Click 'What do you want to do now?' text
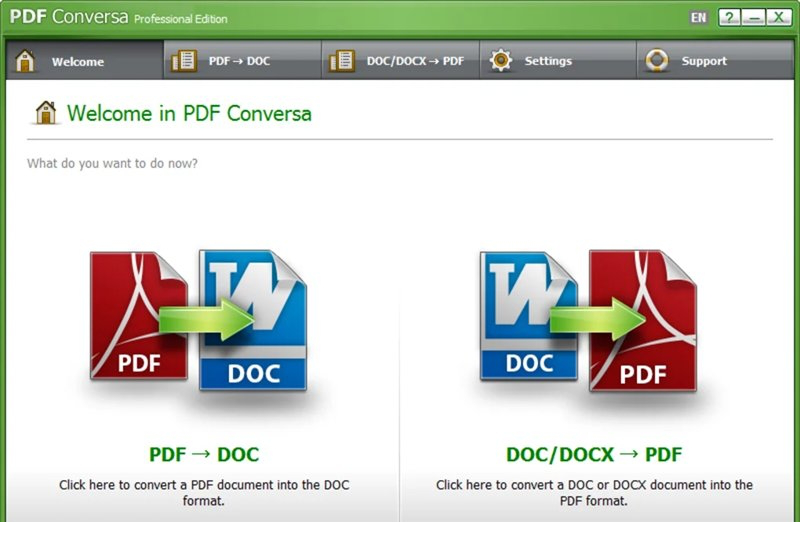The image size is (800, 542). coord(112,163)
